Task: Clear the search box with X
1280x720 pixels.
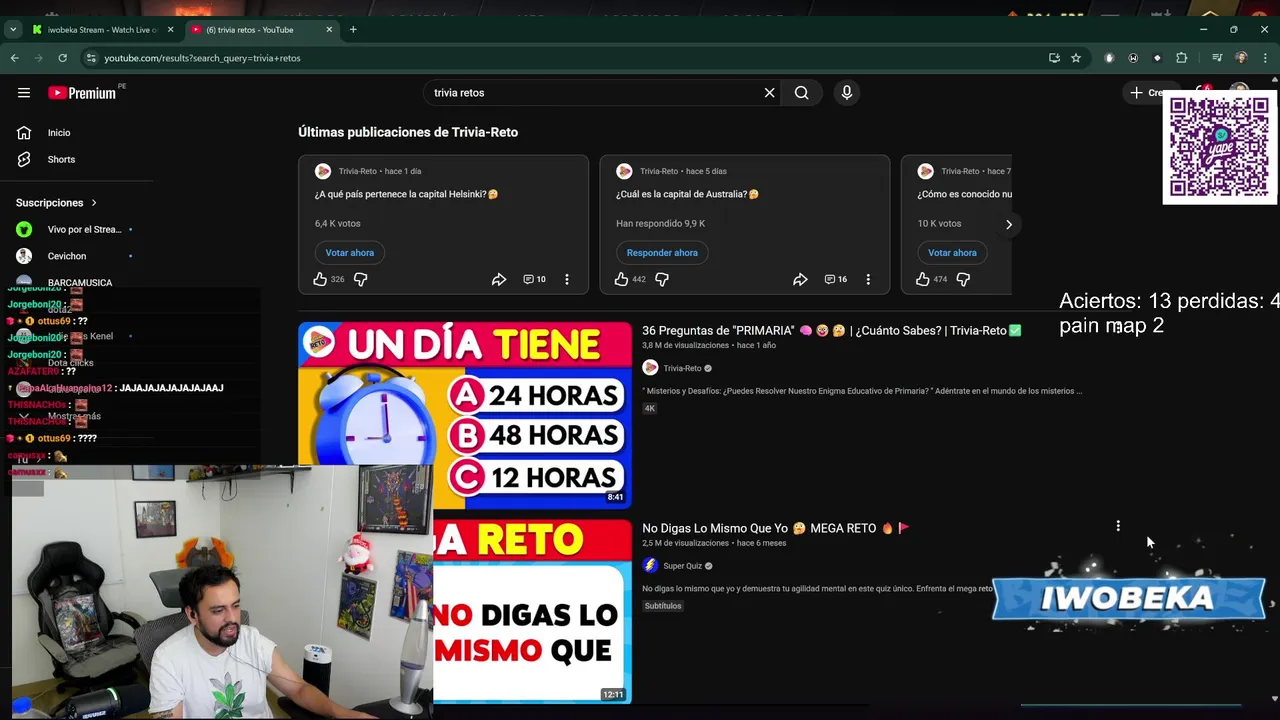Action: point(769,93)
